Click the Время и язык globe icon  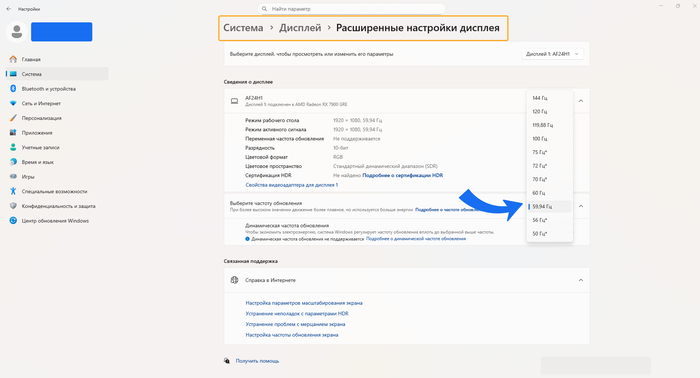pos(13,162)
